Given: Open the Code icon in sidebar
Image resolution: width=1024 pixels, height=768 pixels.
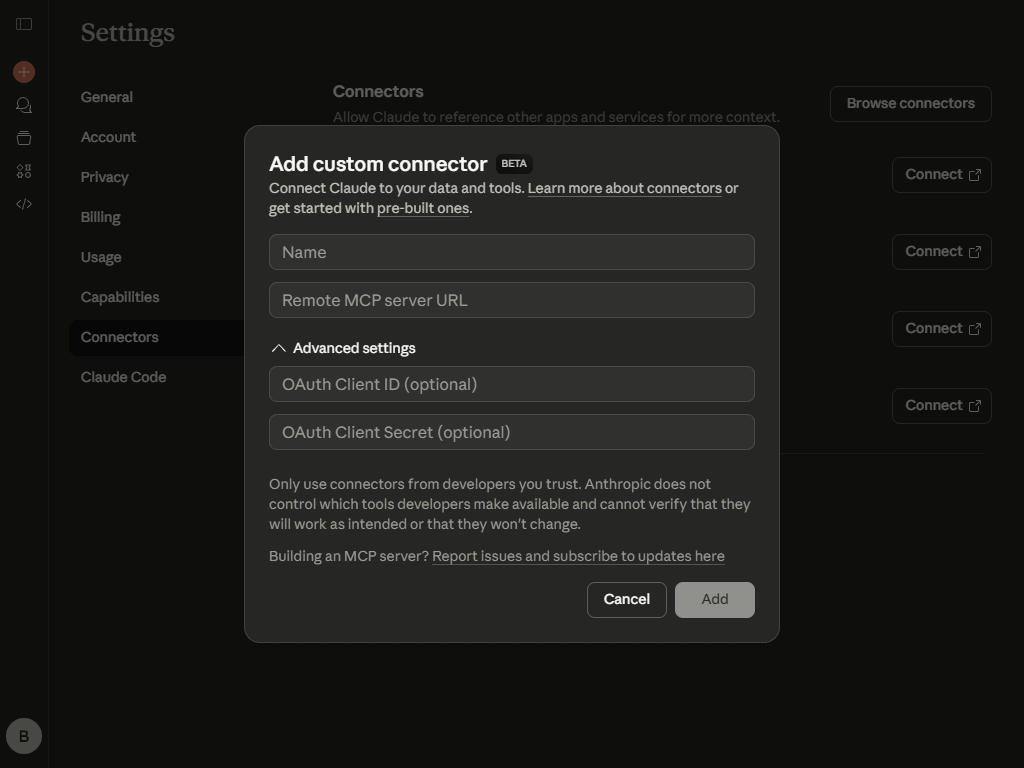Looking at the screenshot, I should 24,204.
